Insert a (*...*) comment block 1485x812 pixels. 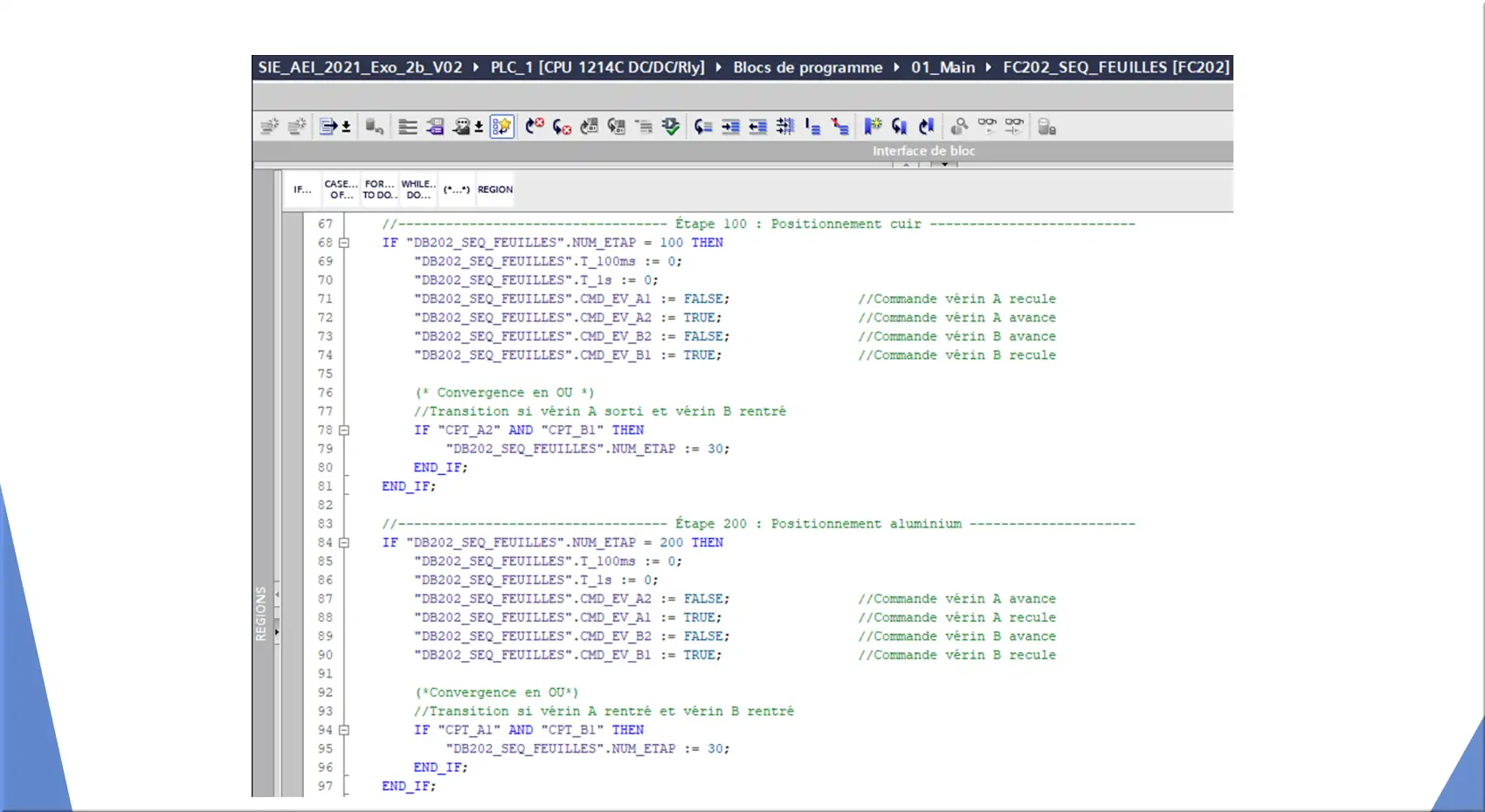456,189
